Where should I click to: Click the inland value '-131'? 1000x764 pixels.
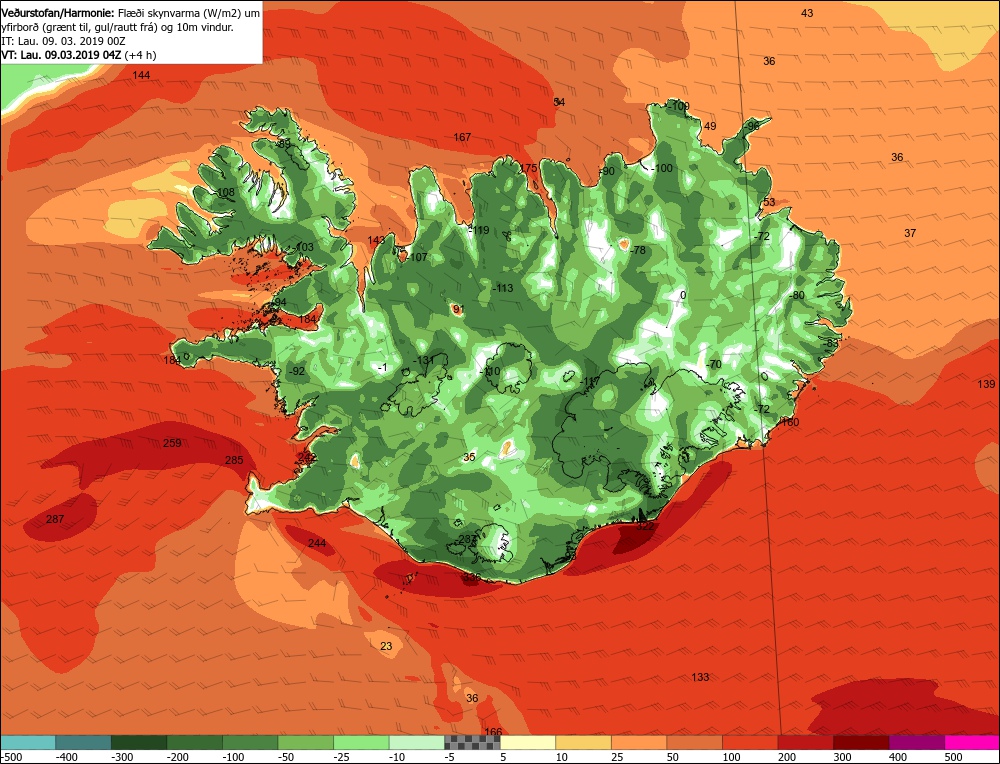point(423,360)
